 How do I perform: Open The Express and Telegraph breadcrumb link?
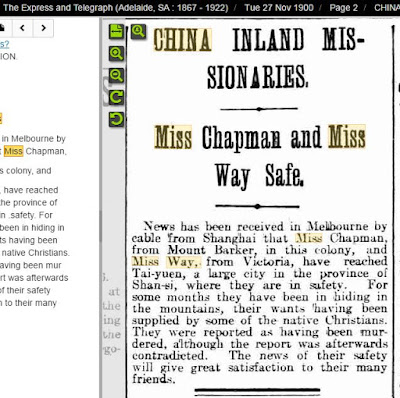116,7
